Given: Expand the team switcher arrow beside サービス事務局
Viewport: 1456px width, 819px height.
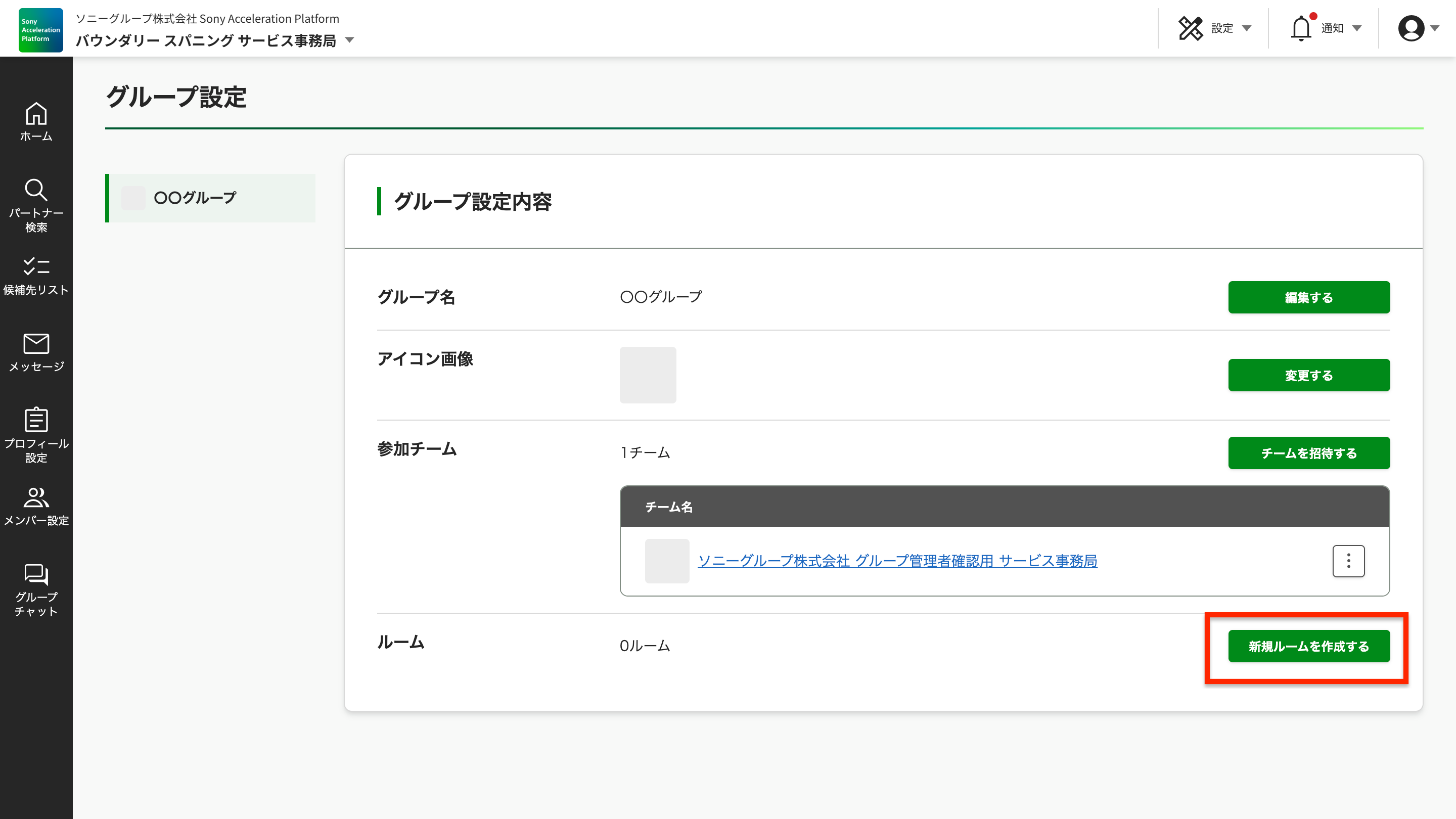Looking at the screenshot, I should tap(349, 40).
